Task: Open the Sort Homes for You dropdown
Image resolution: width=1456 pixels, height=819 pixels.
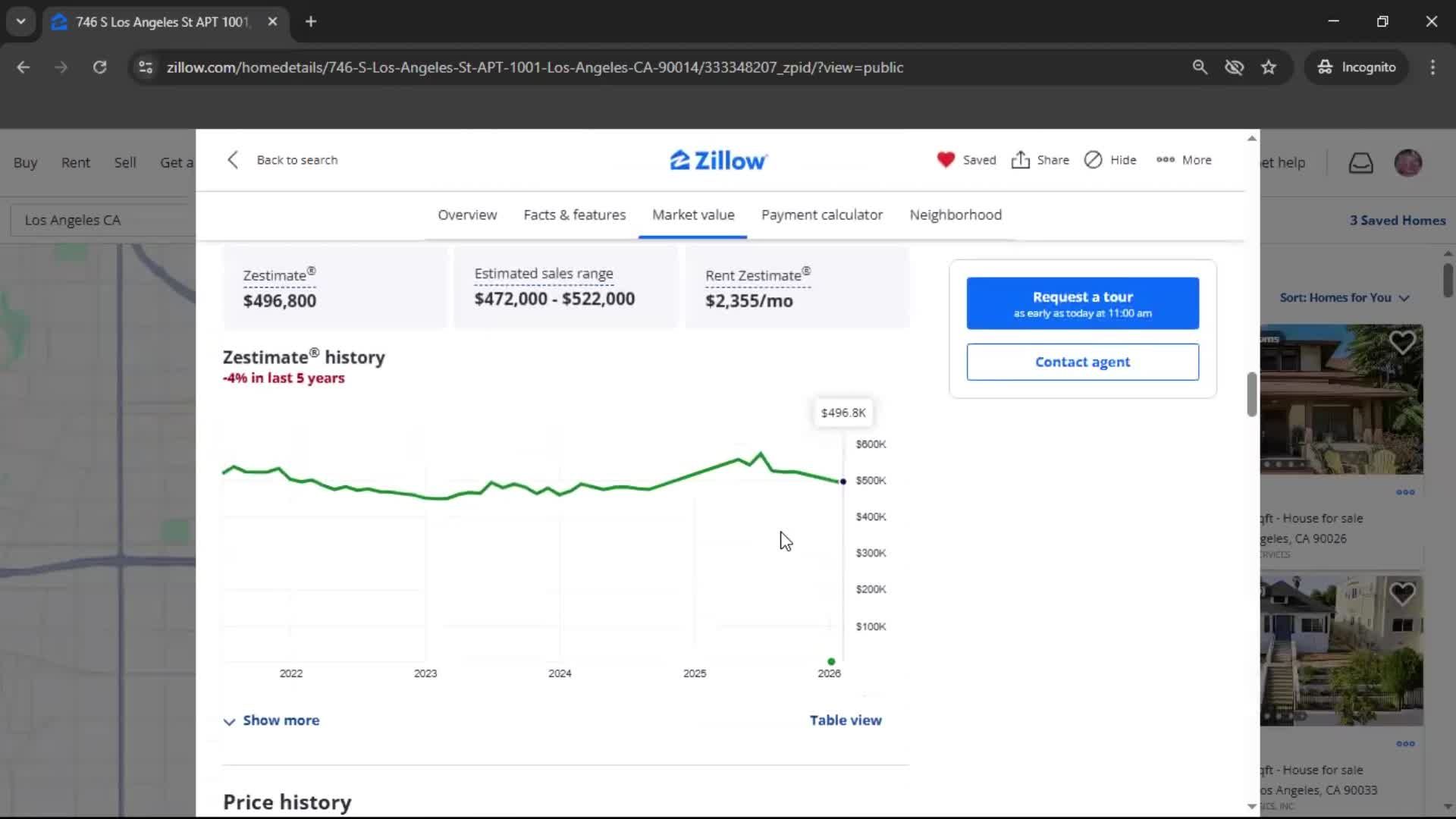Action: 1344,298
